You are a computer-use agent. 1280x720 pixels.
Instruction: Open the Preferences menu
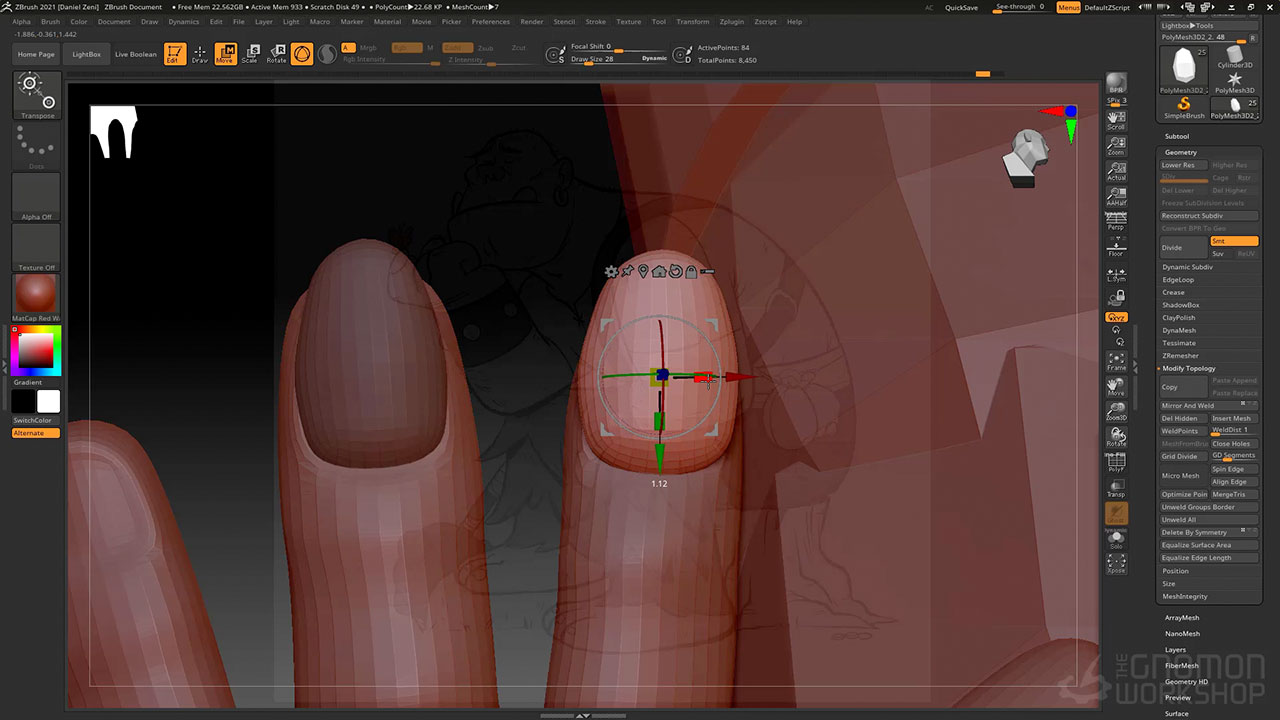click(490, 21)
